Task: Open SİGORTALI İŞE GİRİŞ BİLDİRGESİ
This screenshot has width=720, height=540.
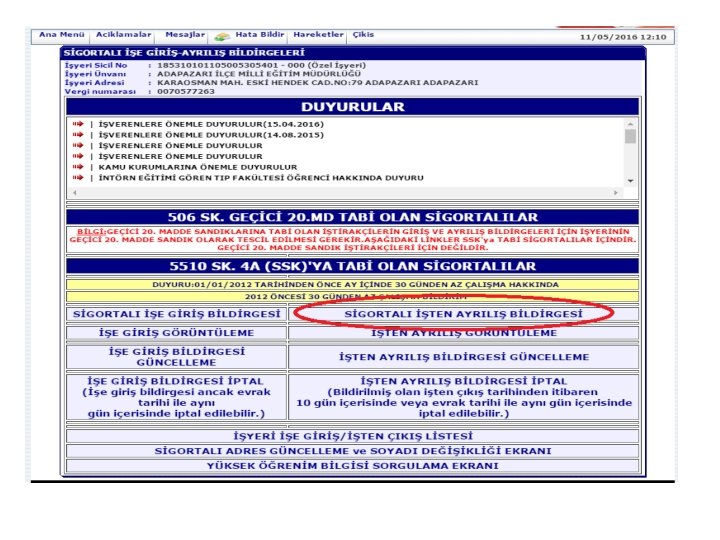Action: (x=177, y=314)
